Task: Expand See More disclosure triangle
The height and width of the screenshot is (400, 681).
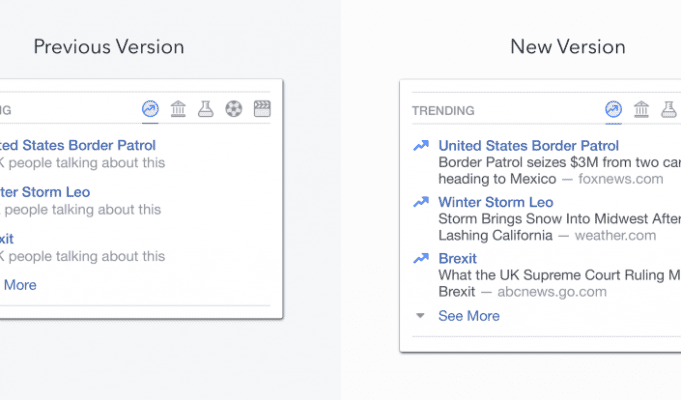Action: coord(420,316)
